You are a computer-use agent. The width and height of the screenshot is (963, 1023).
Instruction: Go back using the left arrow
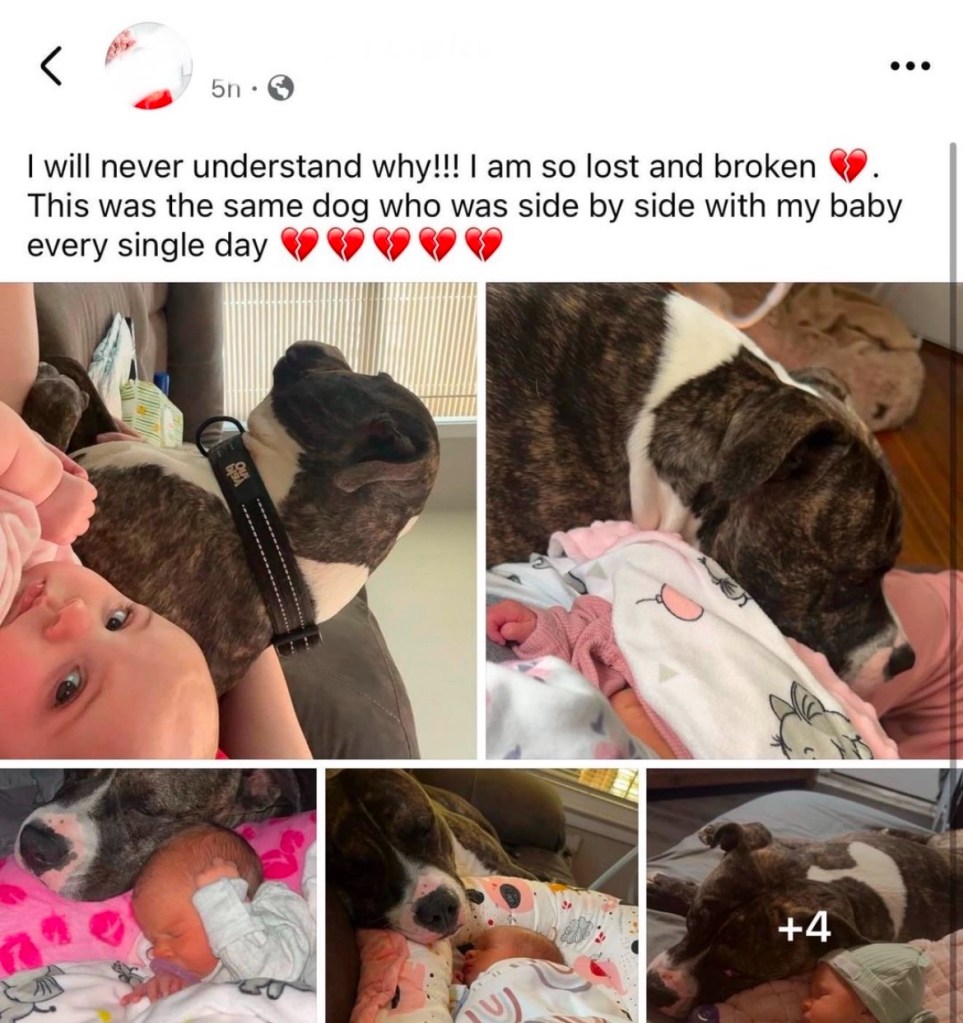click(52, 66)
